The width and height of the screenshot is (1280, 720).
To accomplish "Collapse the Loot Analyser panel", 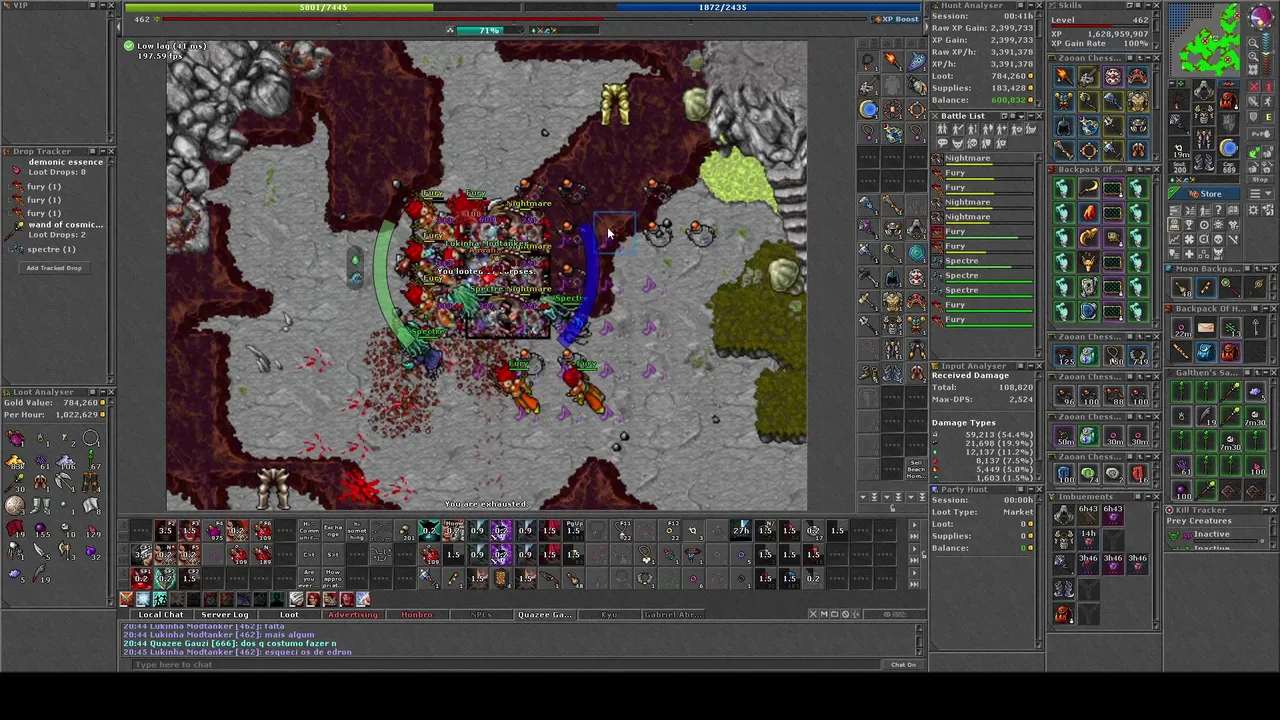I will click(103, 392).
